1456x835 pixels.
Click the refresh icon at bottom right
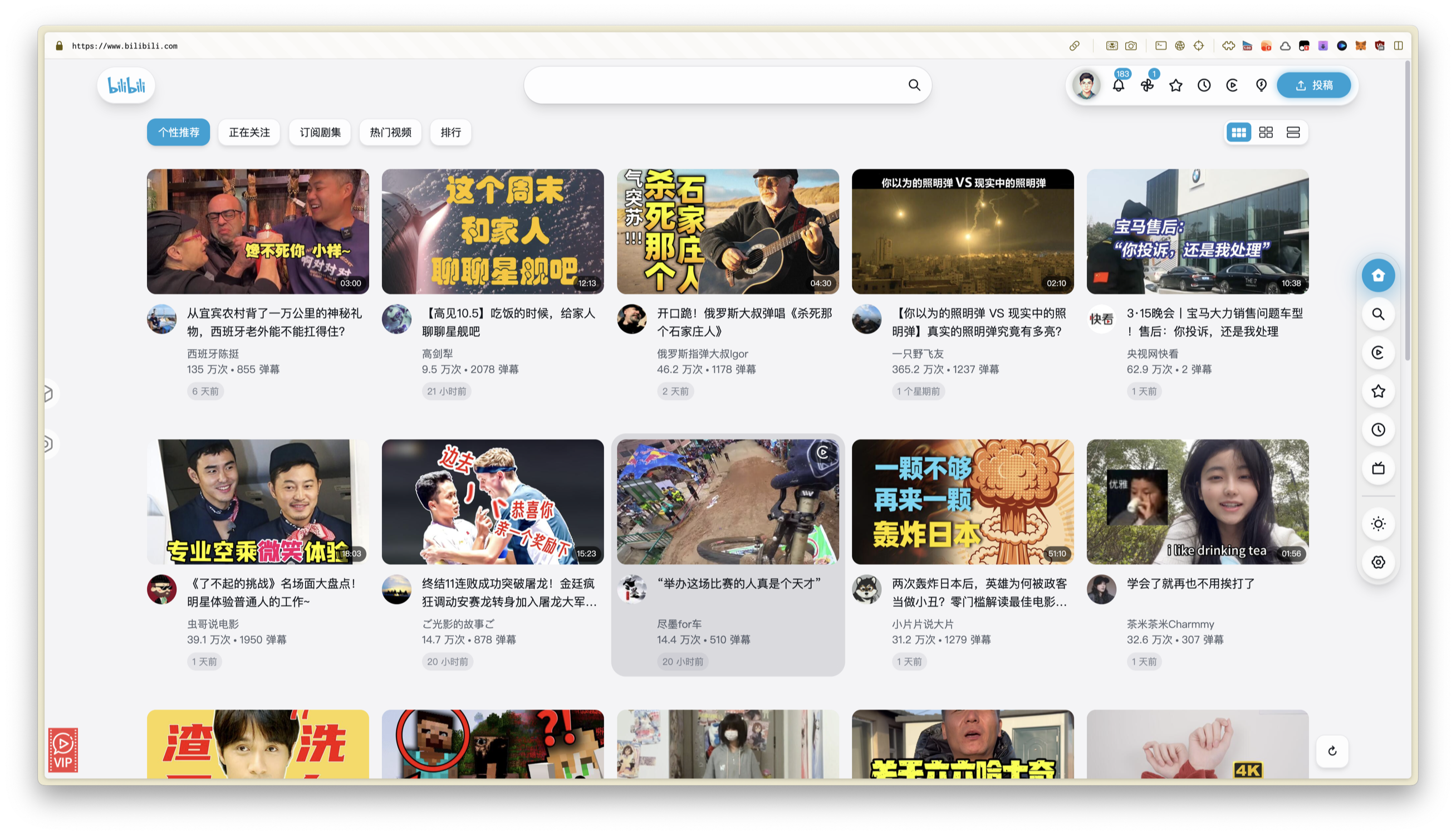(x=1332, y=751)
